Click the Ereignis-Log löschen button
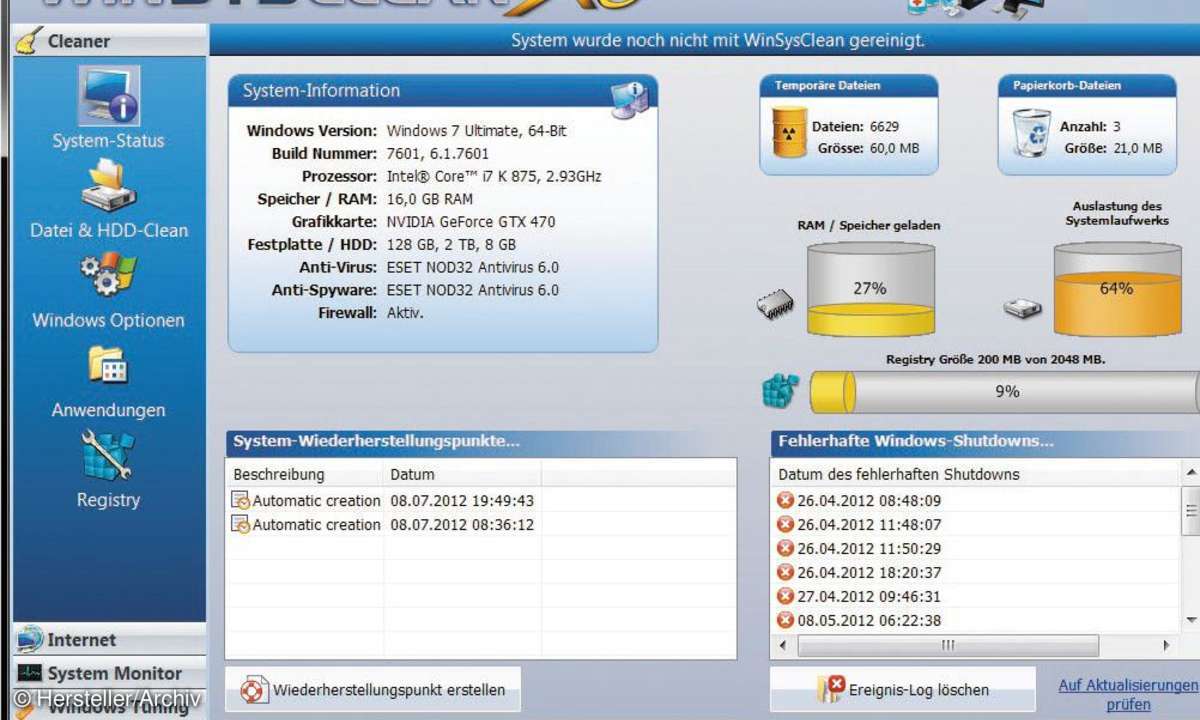 [903, 689]
